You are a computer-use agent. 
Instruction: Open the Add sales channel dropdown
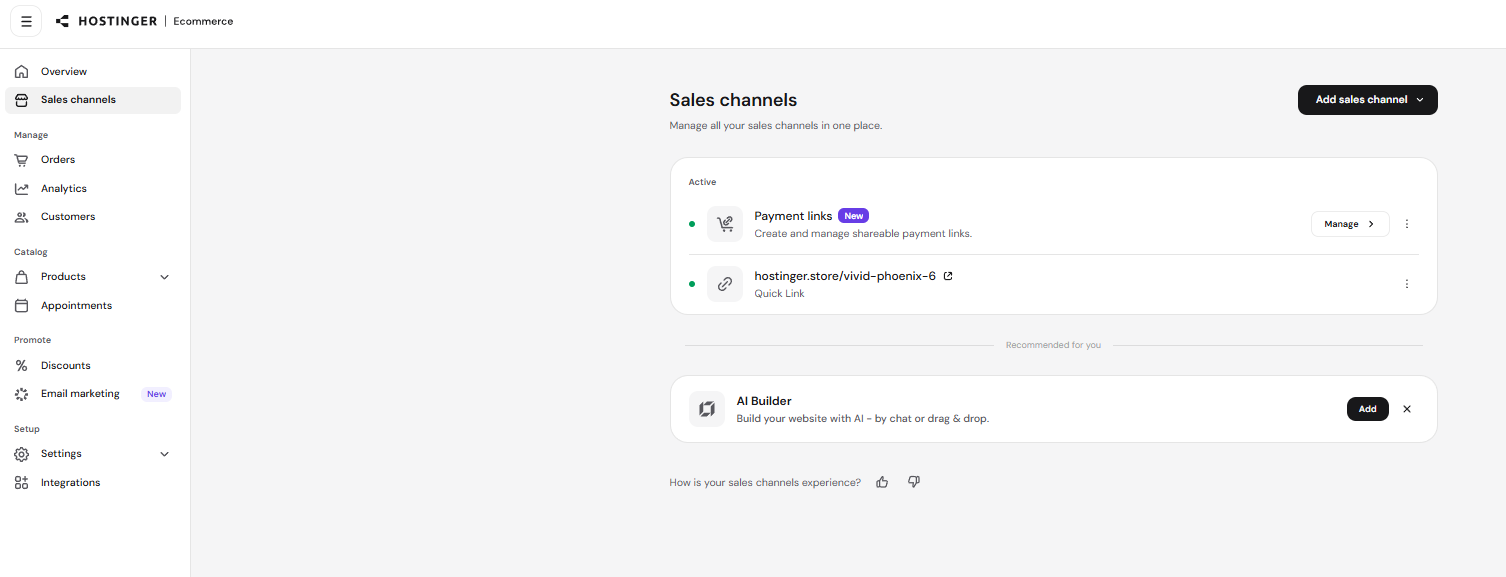[x=1368, y=100]
